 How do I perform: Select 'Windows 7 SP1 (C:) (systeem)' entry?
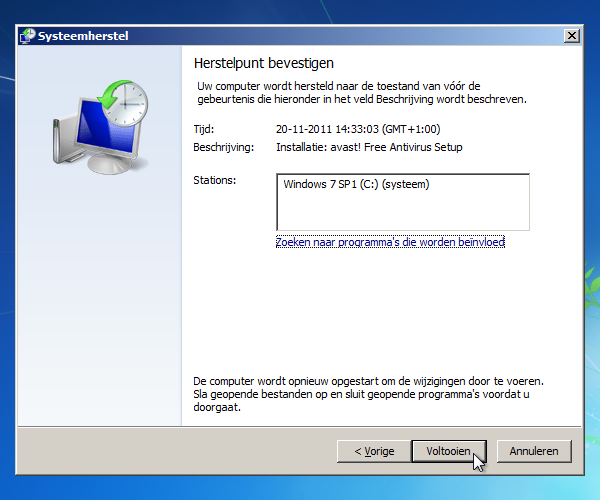click(x=356, y=184)
